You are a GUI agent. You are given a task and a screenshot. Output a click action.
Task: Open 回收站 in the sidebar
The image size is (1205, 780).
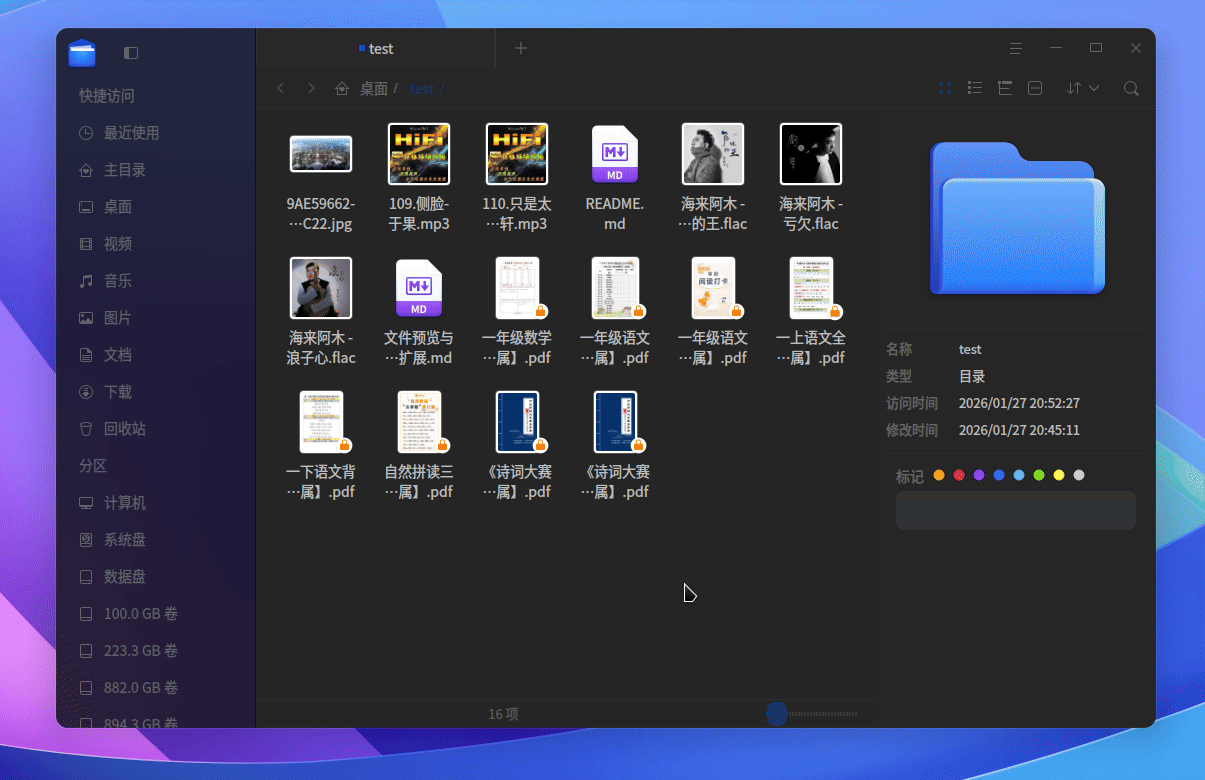125,428
